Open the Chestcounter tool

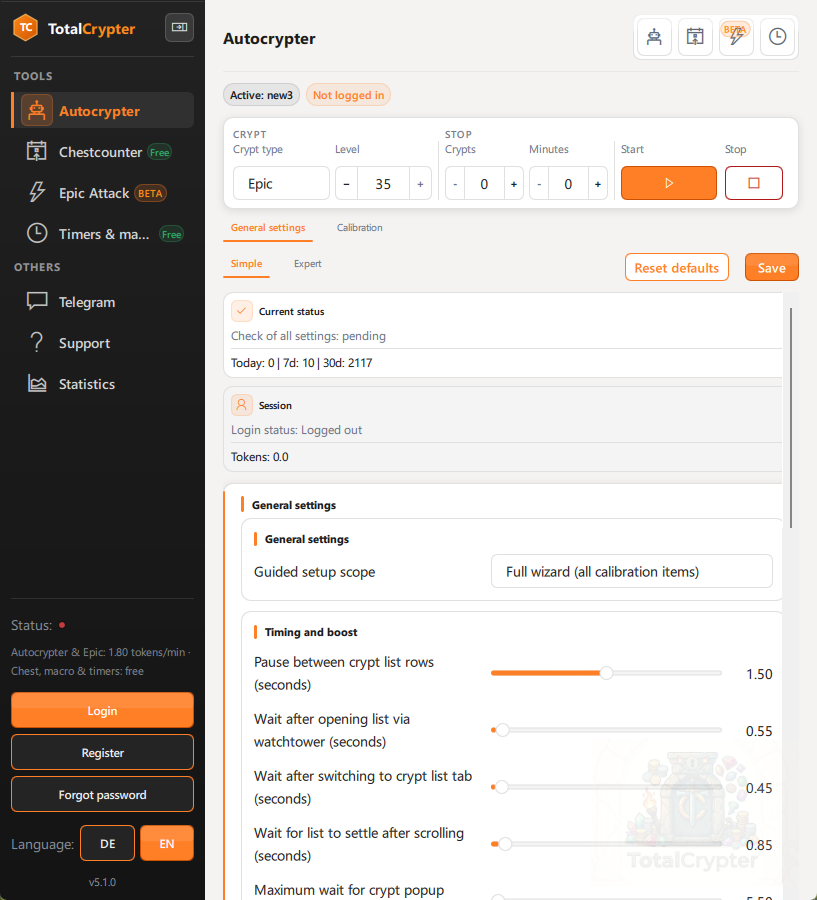tap(103, 152)
